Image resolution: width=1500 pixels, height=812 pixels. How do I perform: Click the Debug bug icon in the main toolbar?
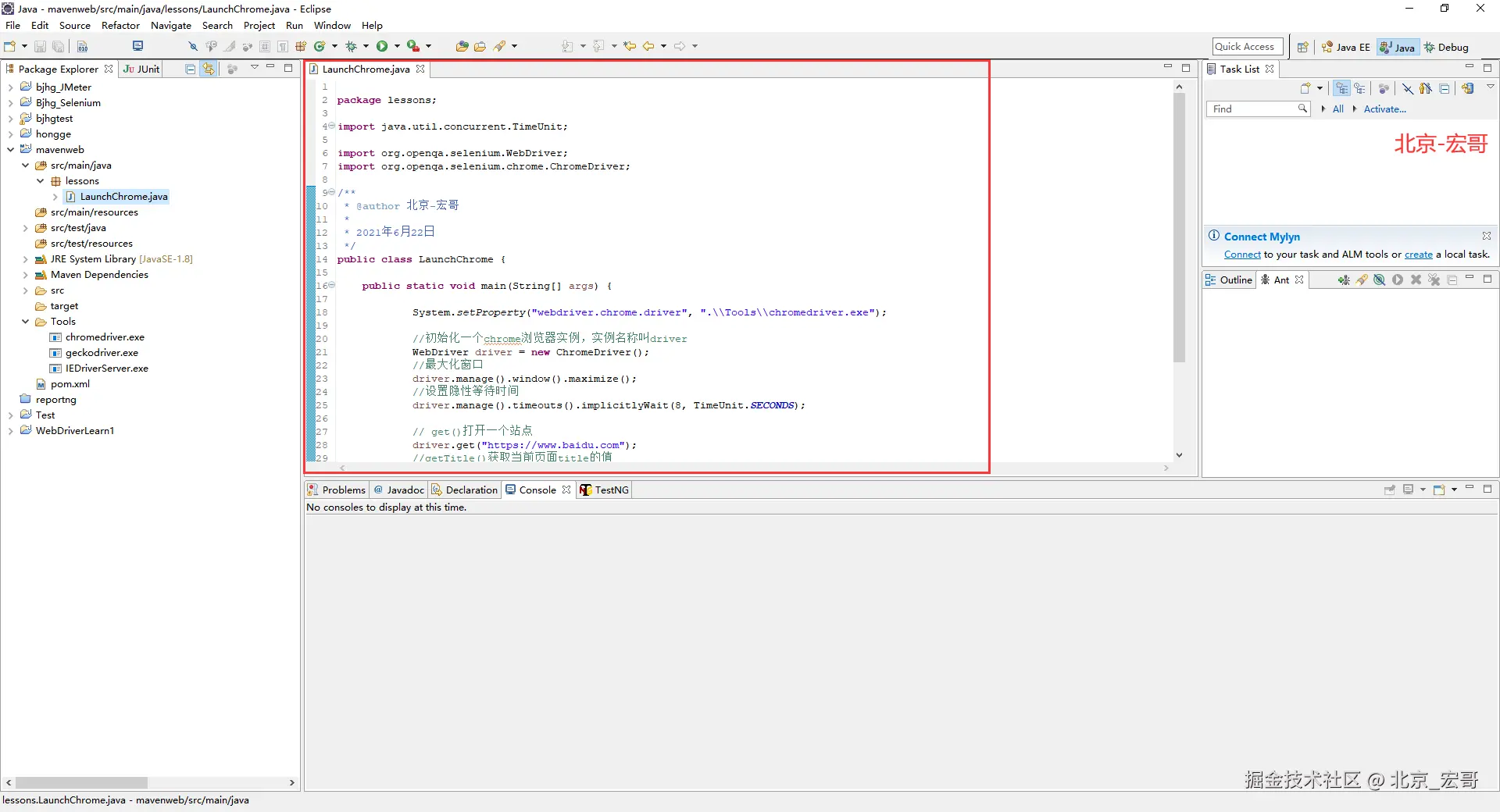tap(351, 47)
